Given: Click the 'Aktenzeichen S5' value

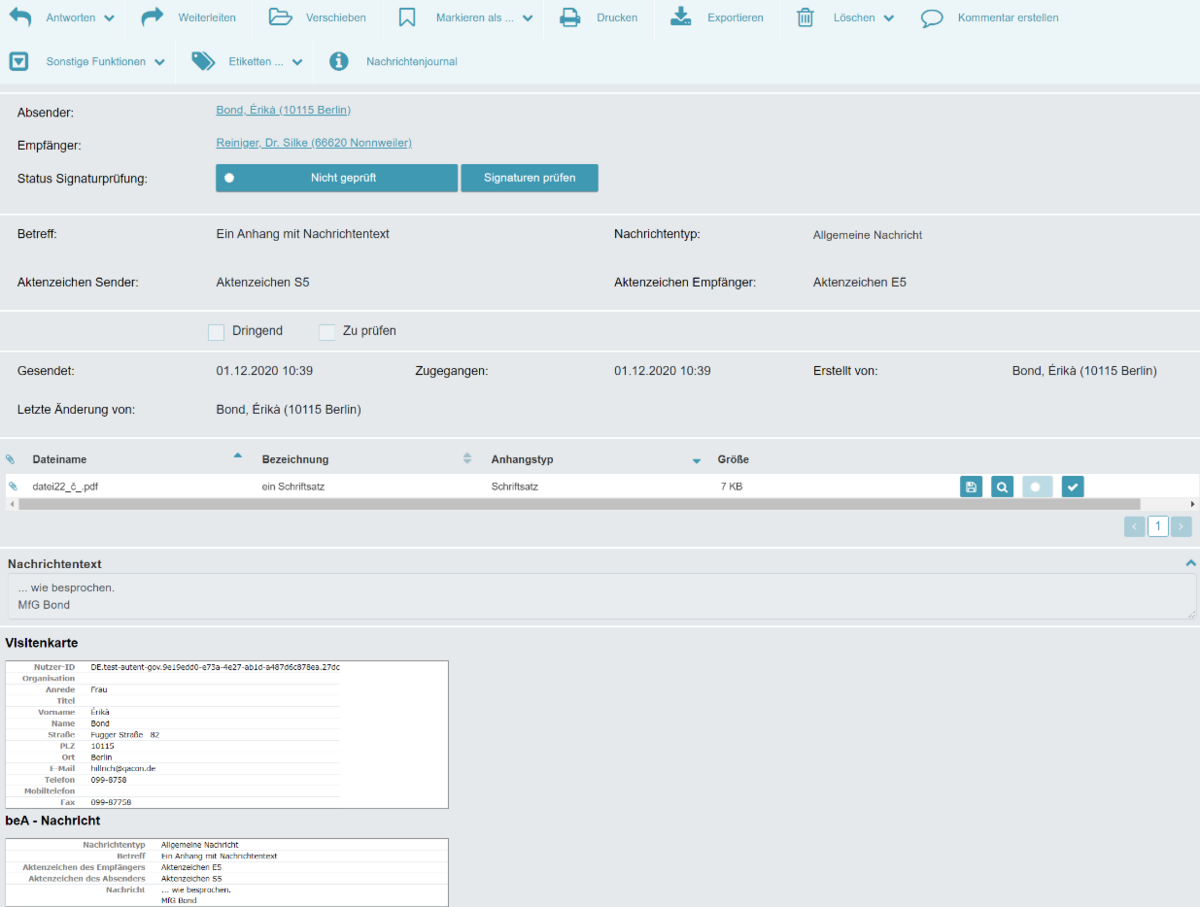Looking at the screenshot, I should (263, 283).
